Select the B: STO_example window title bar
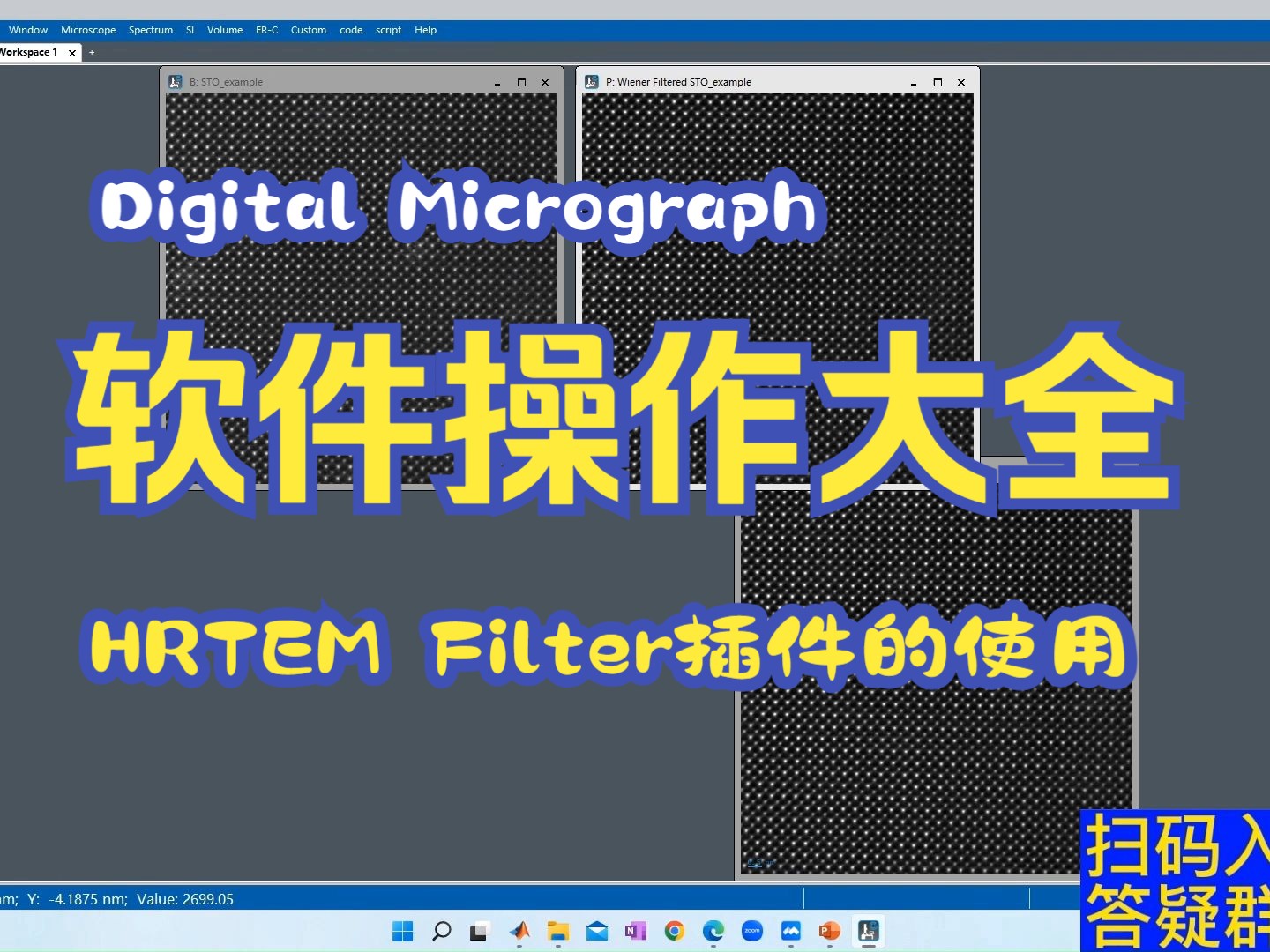 (x=362, y=82)
